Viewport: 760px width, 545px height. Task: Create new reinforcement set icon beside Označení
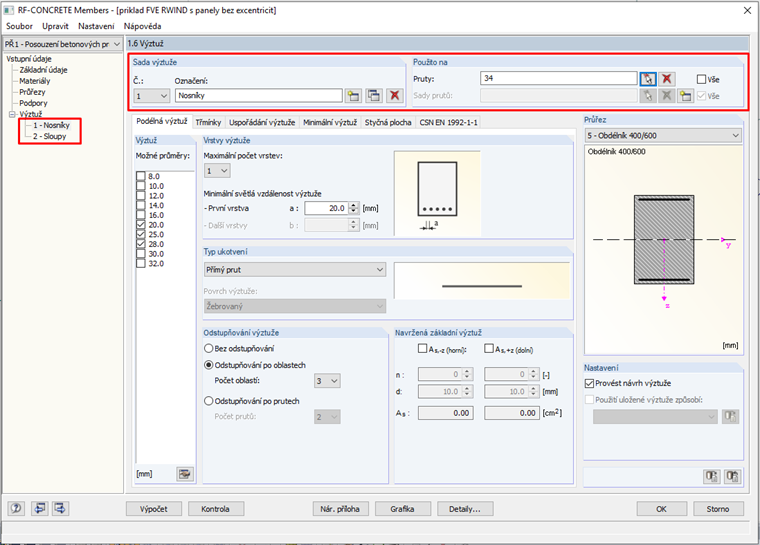pyautogui.click(x=353, y=96)
